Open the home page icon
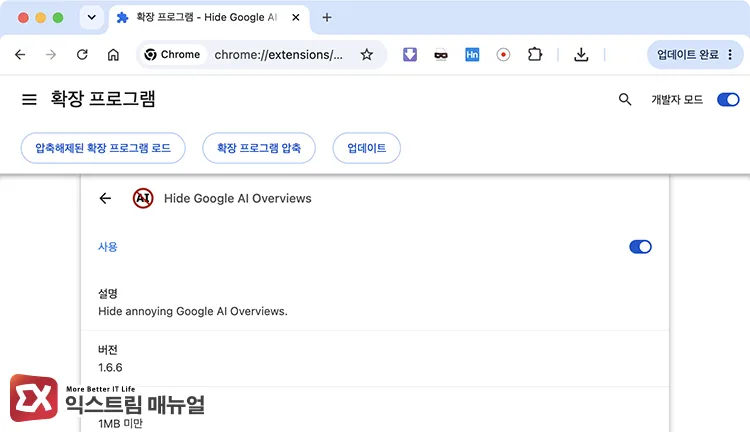Viewport: 750px width, 432px height. tap(113, 55)
